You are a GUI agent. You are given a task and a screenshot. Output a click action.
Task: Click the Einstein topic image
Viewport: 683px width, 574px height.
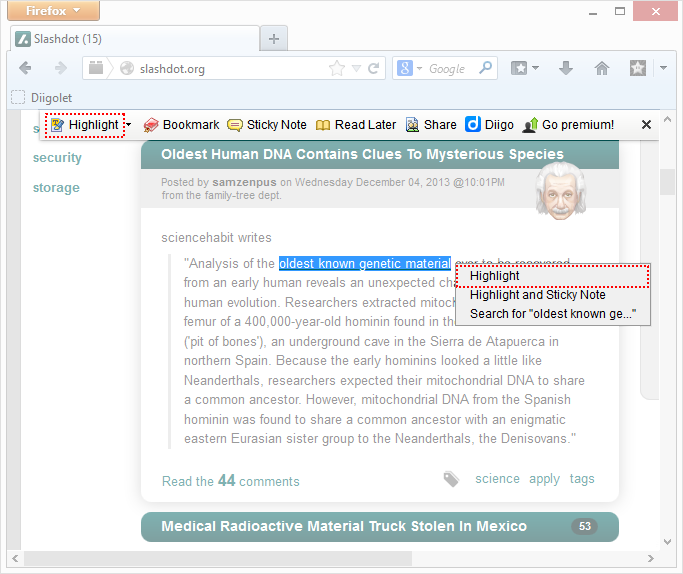561,191
